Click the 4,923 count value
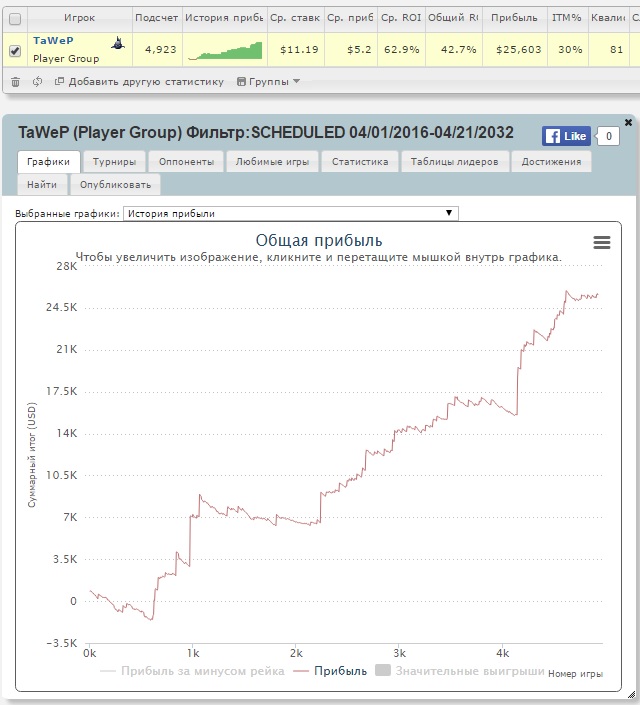This screenshot has width=640, height=705. pyautogui.click(x=161, y=49)
